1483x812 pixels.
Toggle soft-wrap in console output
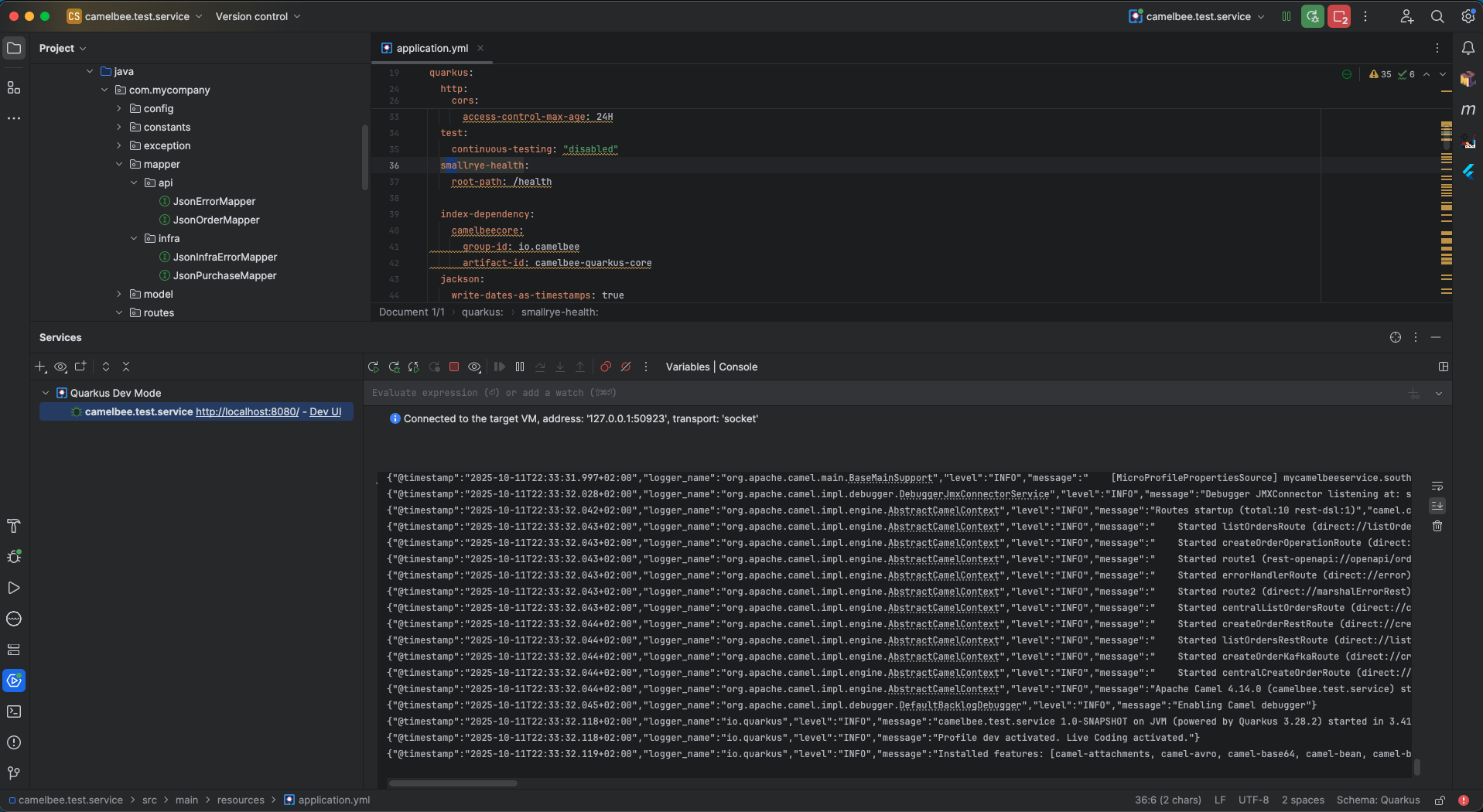click(x=1437, y=486)
